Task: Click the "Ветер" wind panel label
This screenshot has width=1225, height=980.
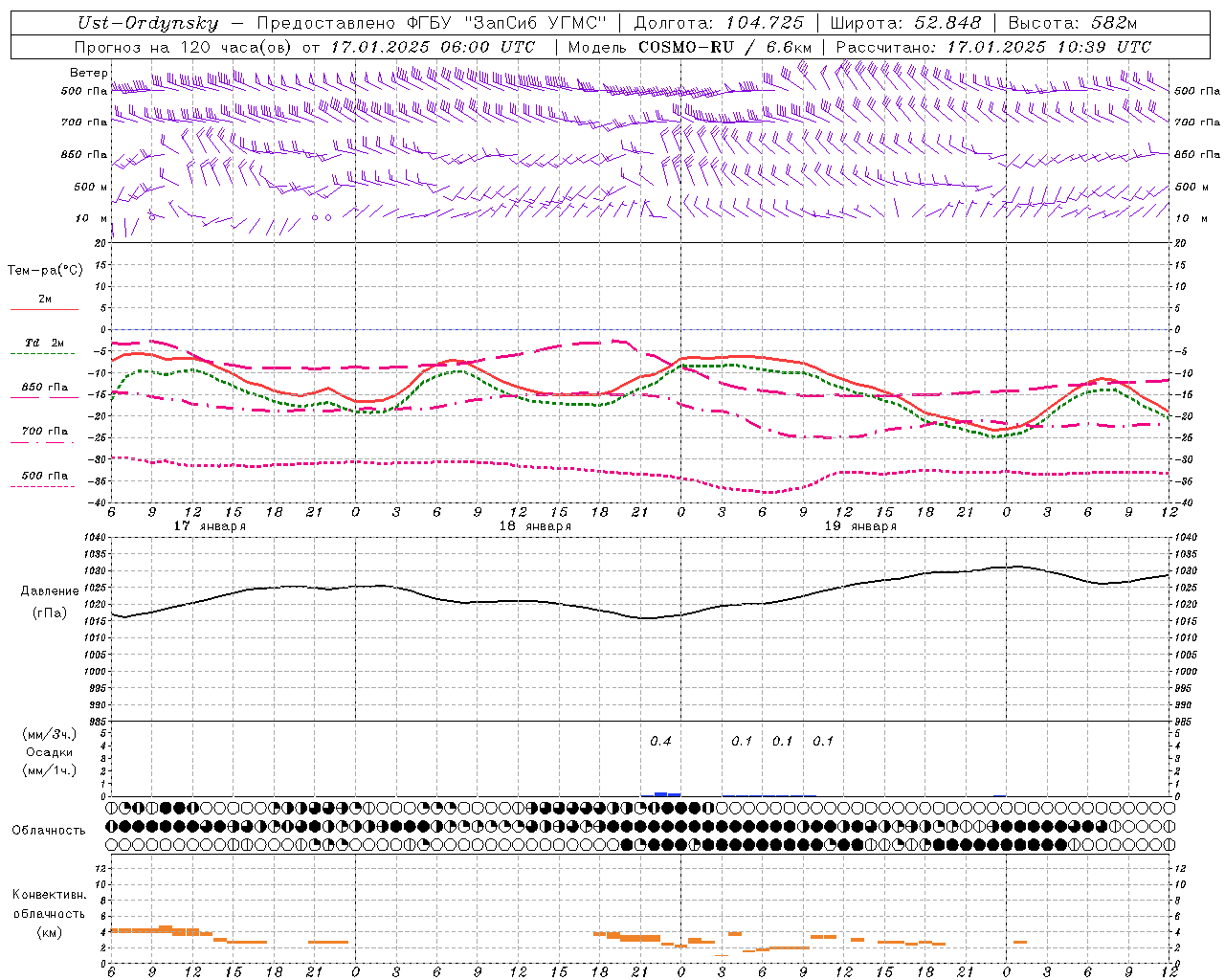Action: point(88,73)
